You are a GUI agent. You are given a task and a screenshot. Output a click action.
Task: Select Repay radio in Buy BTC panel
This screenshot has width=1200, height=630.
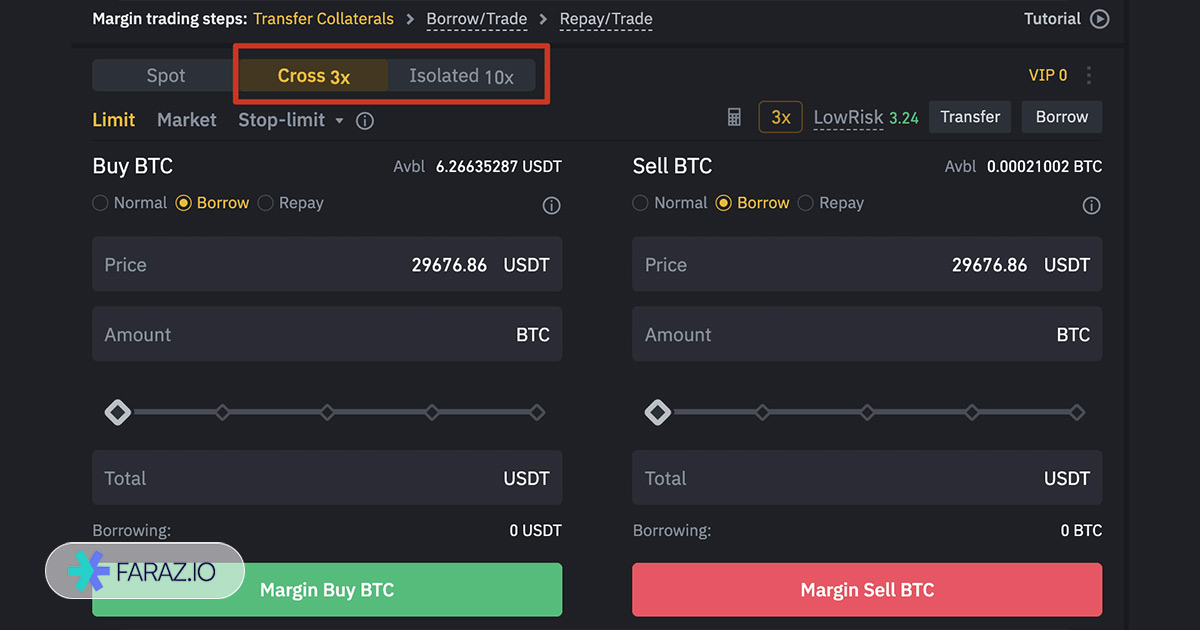point(266,203)
